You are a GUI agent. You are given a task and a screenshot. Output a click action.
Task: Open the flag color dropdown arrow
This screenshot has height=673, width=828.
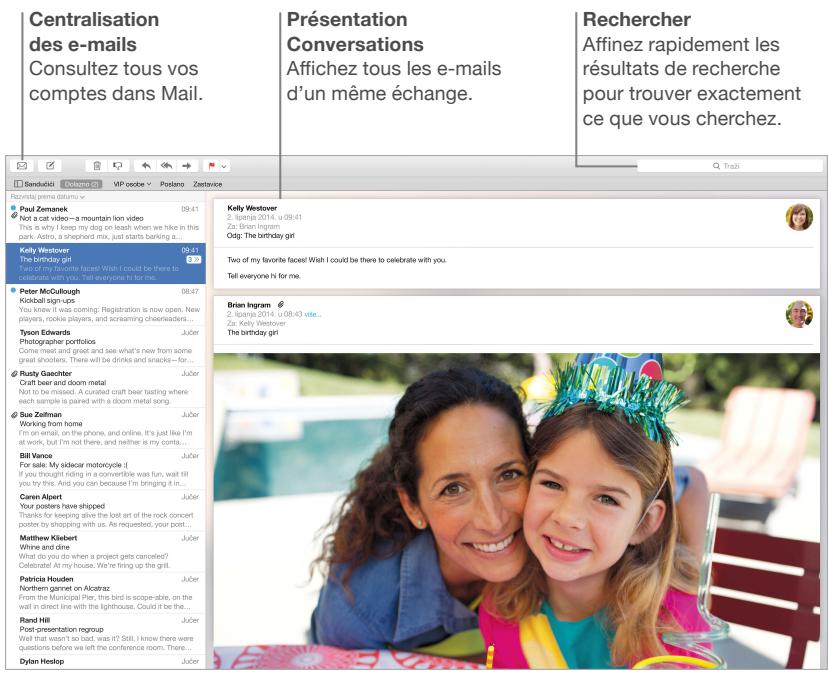point(224,166)
